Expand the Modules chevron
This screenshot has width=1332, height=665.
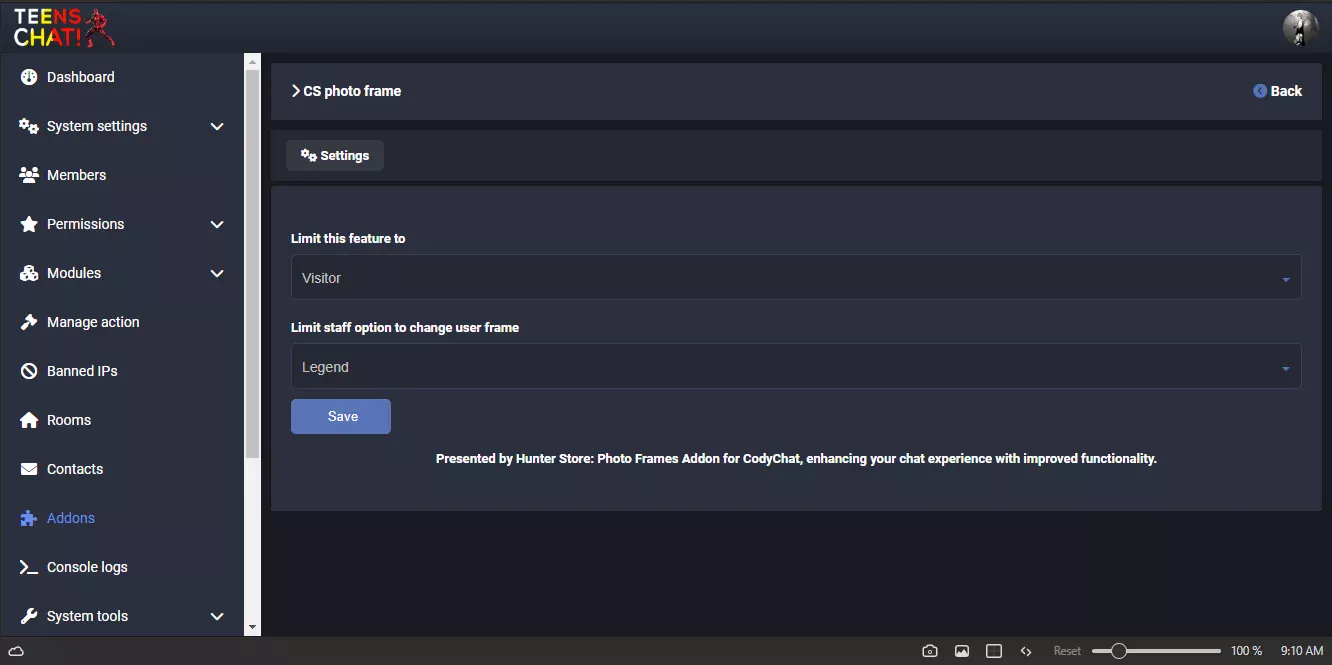pos(217,273)
